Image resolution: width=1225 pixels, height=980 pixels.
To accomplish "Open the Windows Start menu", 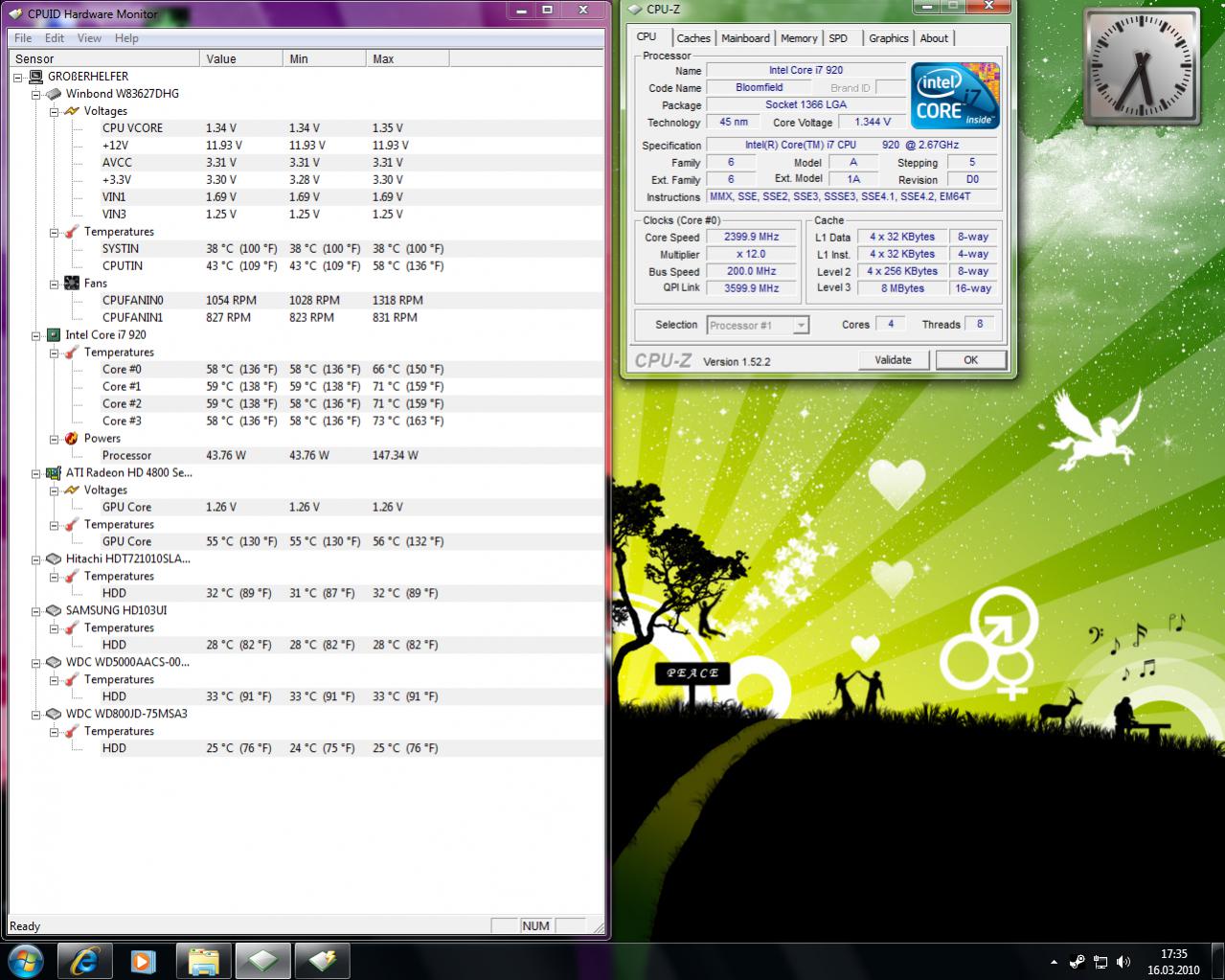I will (x=26, y=960).
